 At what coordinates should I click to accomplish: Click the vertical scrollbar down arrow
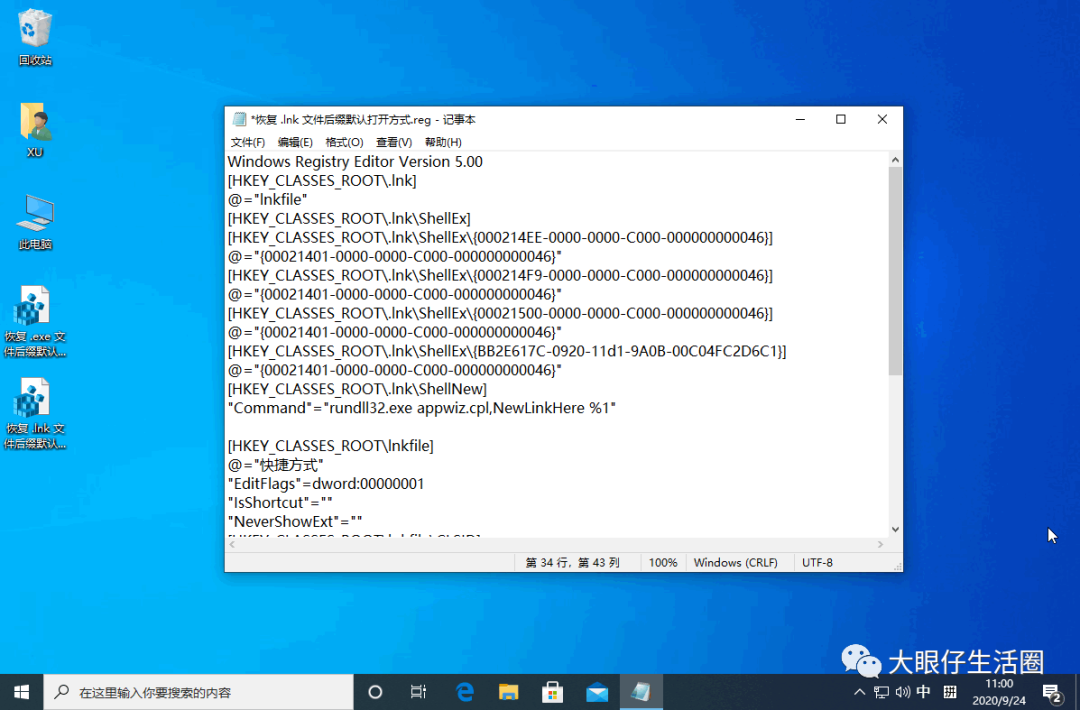click(895, 530)
